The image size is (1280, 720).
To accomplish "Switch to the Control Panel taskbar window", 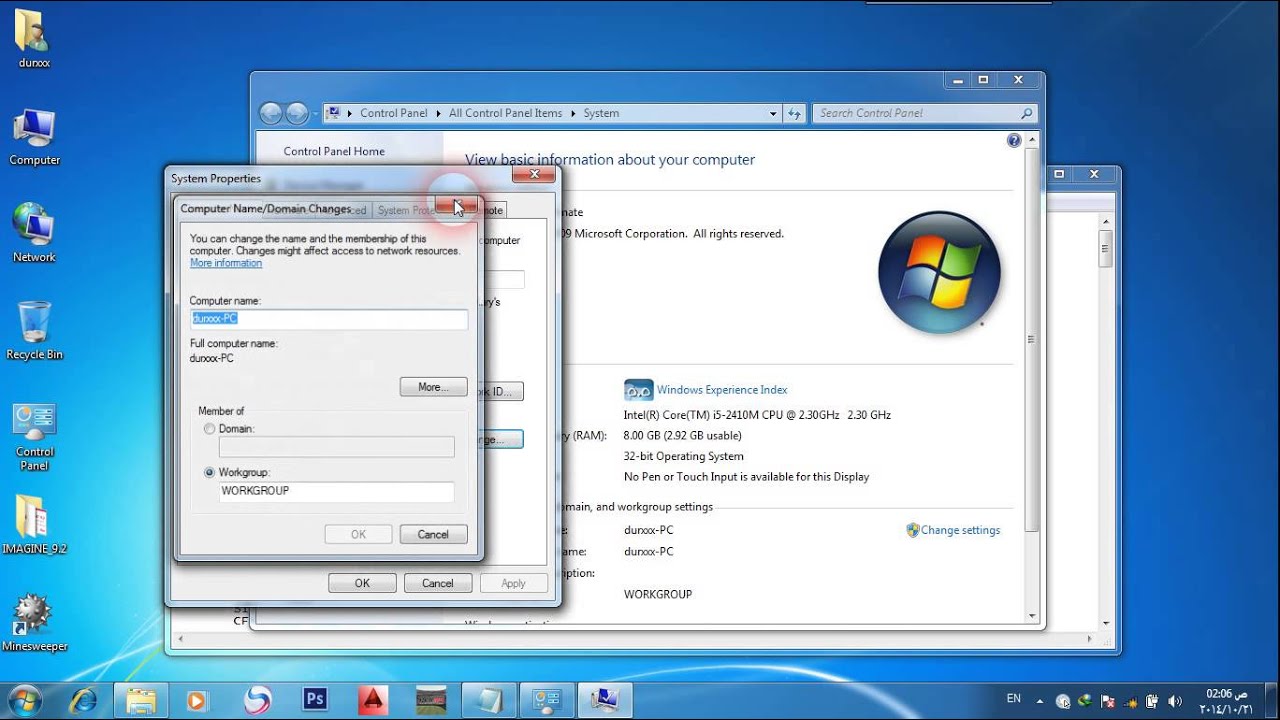I will coord(548,699).
